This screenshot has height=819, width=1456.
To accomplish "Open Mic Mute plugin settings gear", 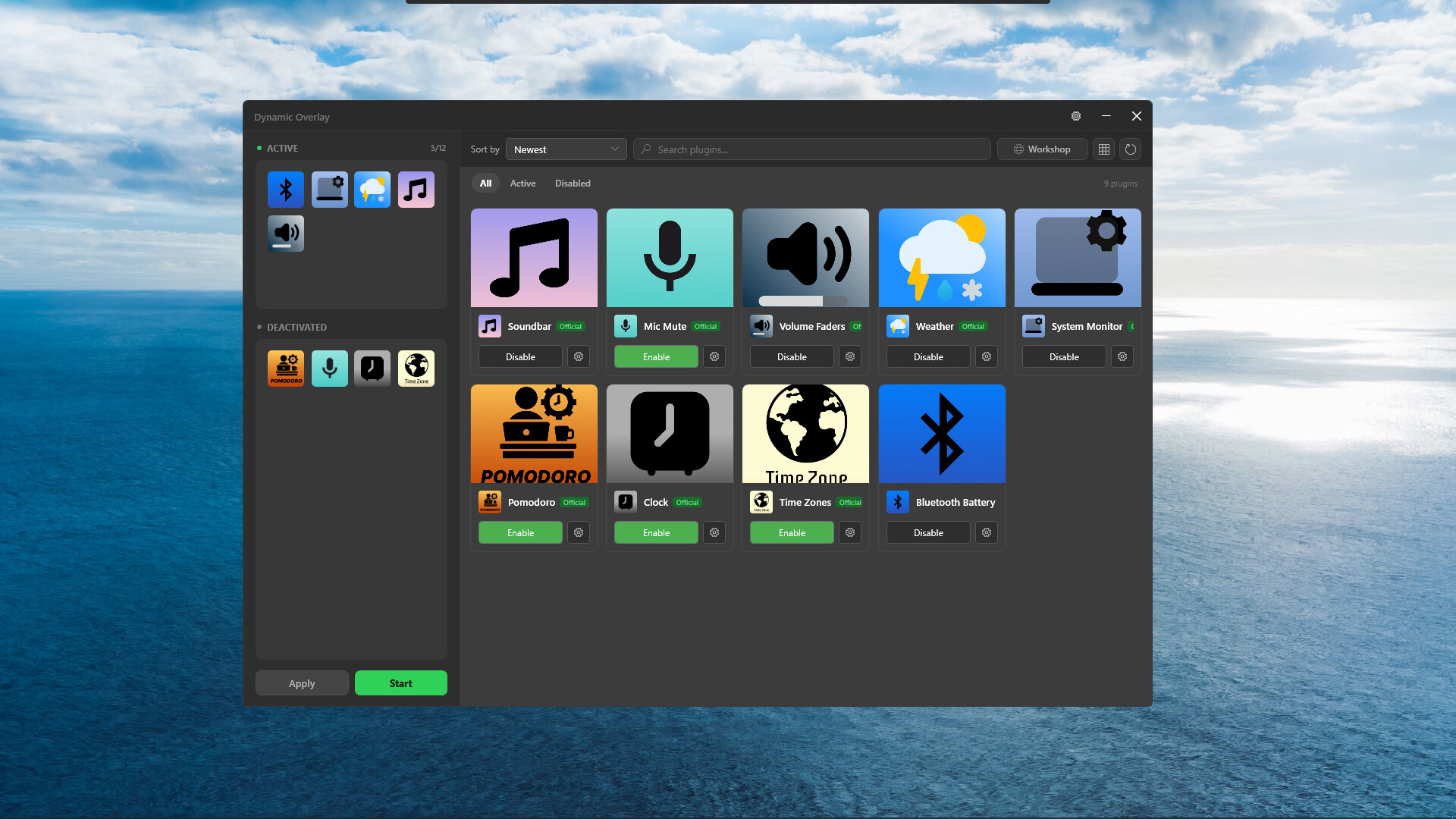I will tap(714, 356).
